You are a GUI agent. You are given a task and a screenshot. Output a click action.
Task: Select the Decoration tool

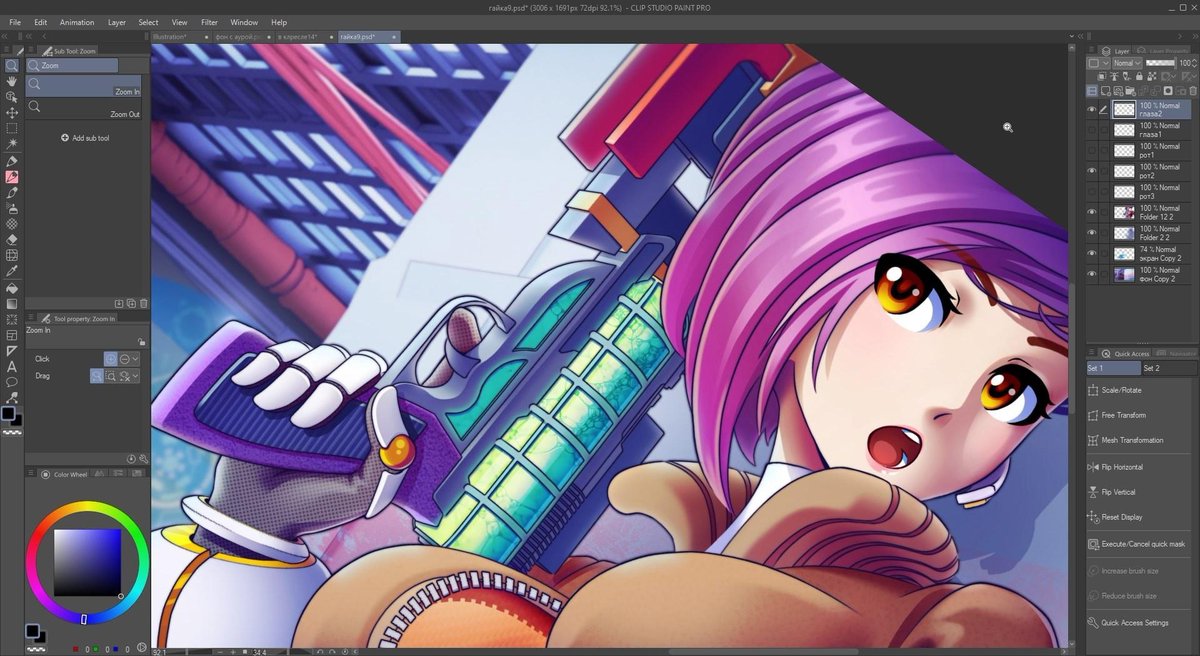click(x=12, y=224)
